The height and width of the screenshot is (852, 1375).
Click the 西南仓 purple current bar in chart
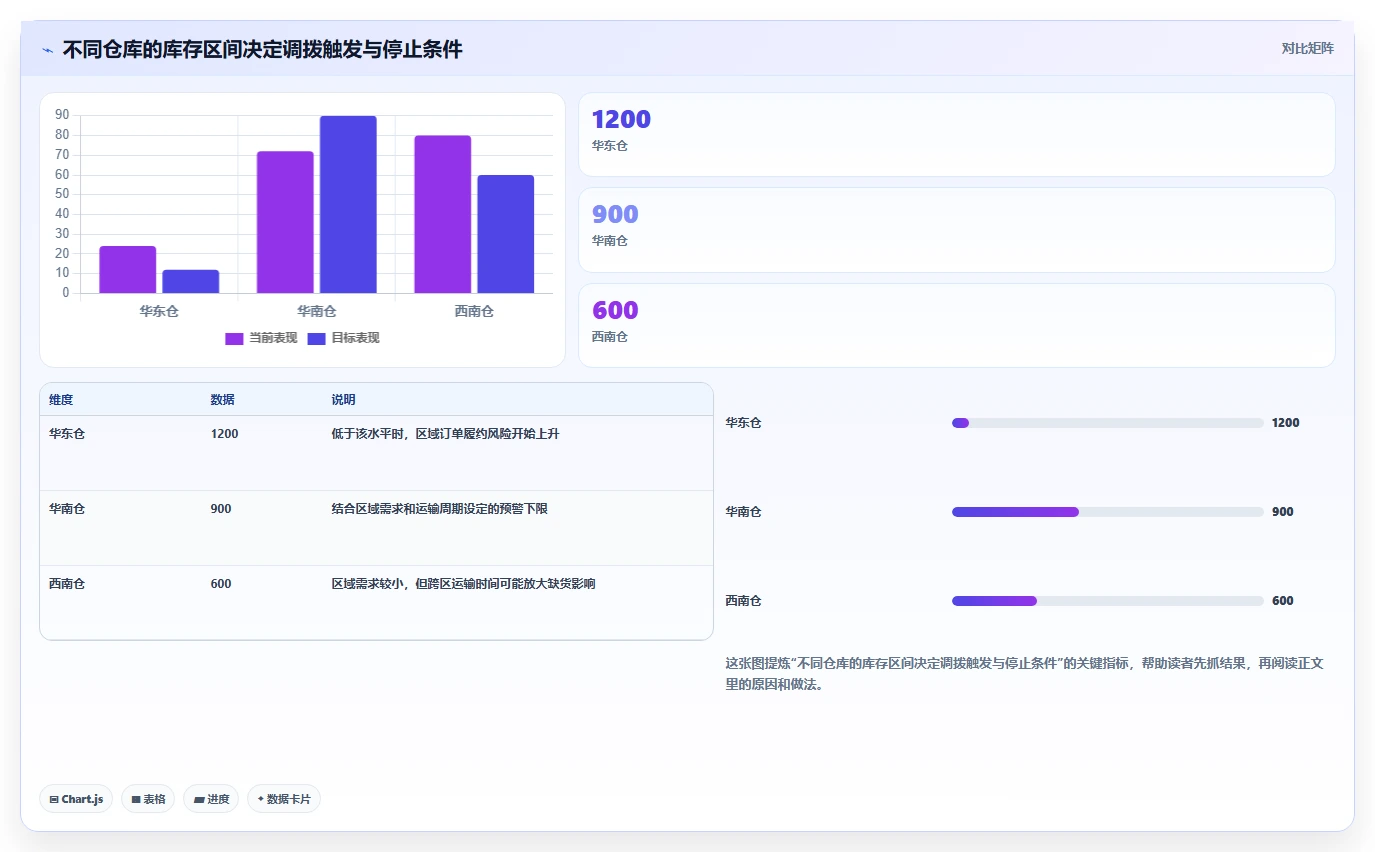click(443, 215)
